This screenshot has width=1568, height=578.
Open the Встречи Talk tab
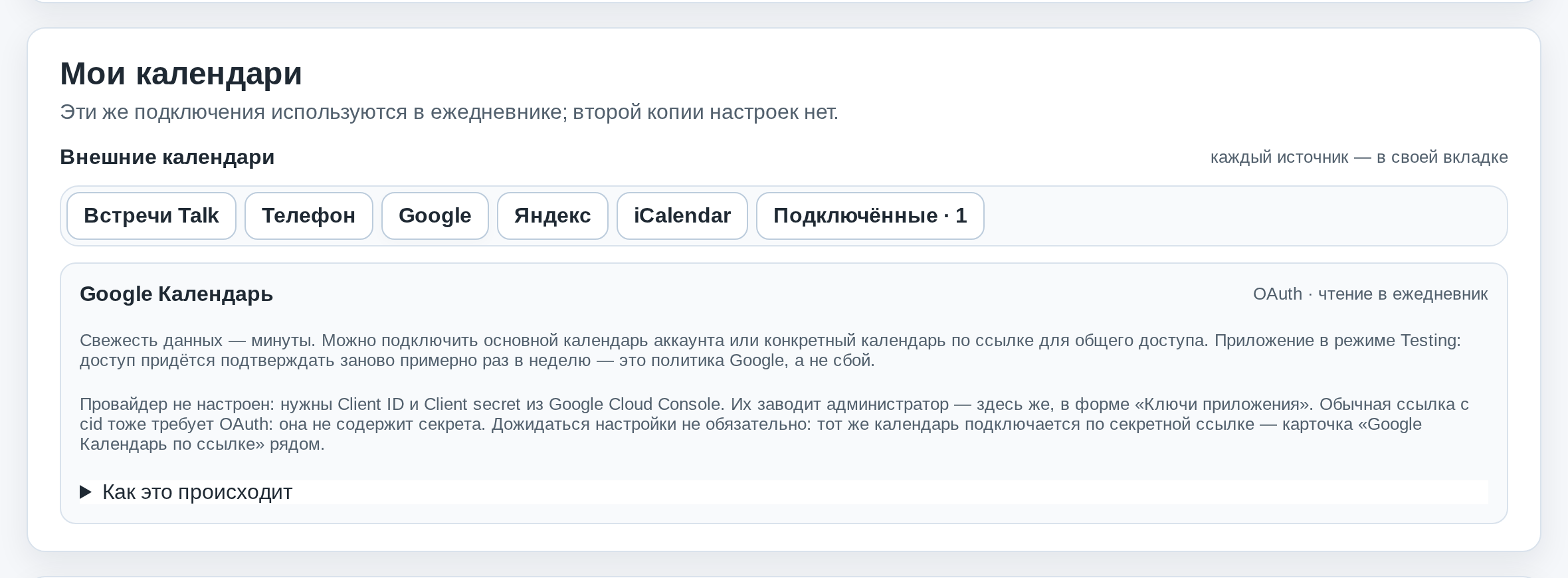tap(151, 216)
